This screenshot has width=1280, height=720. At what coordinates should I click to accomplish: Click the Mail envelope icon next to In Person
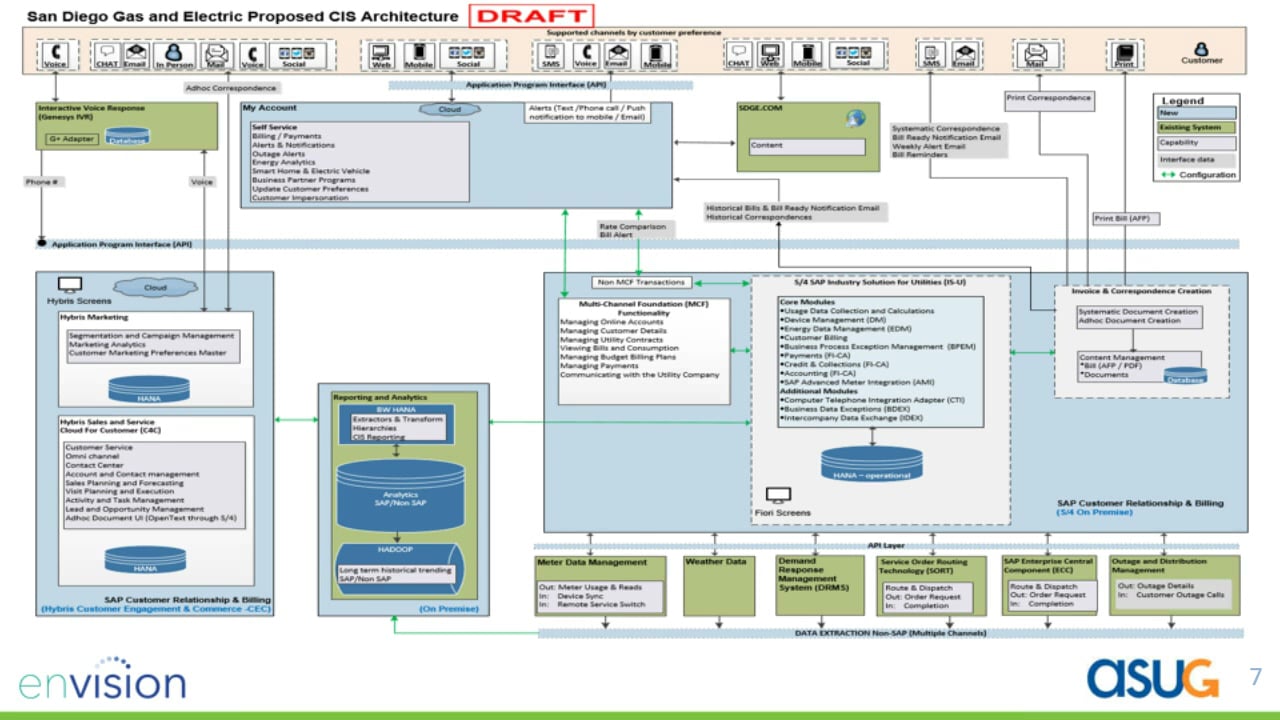click(215, 53)
